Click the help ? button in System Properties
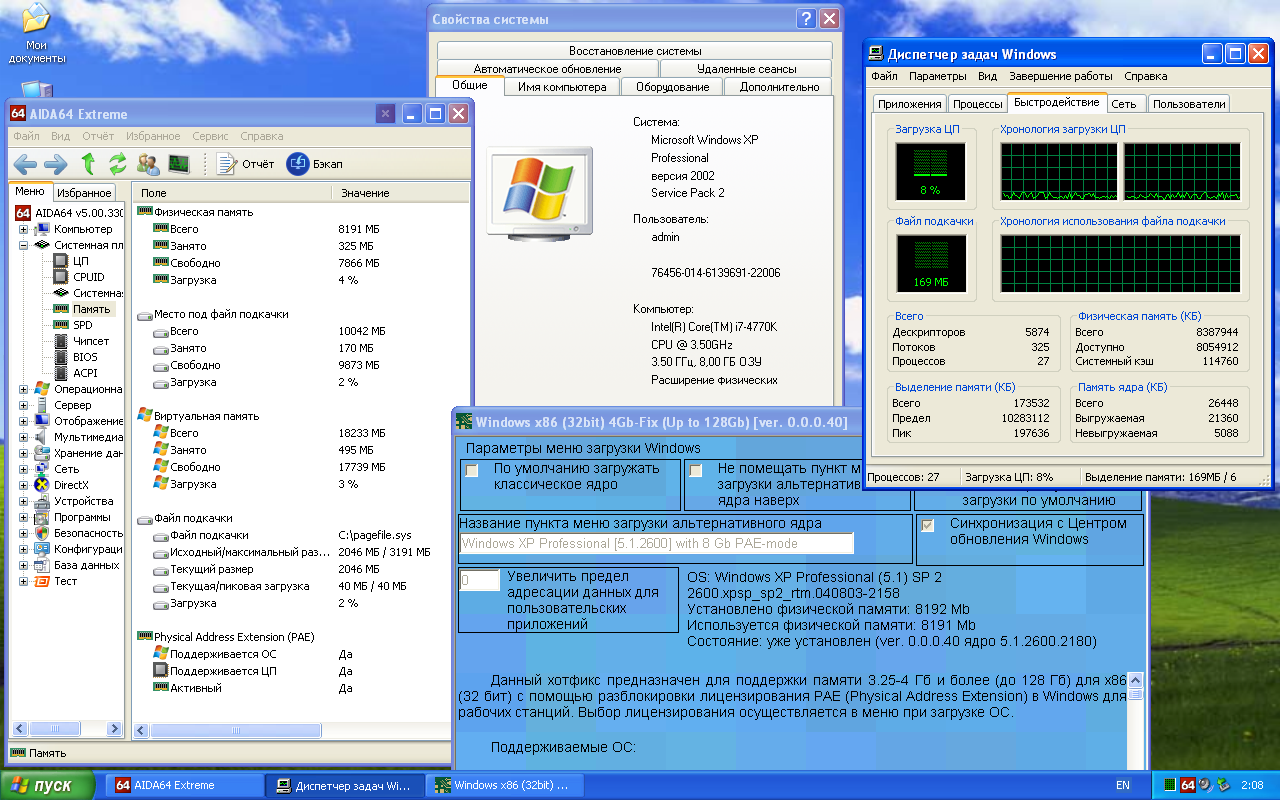 [x=806, y=19]
